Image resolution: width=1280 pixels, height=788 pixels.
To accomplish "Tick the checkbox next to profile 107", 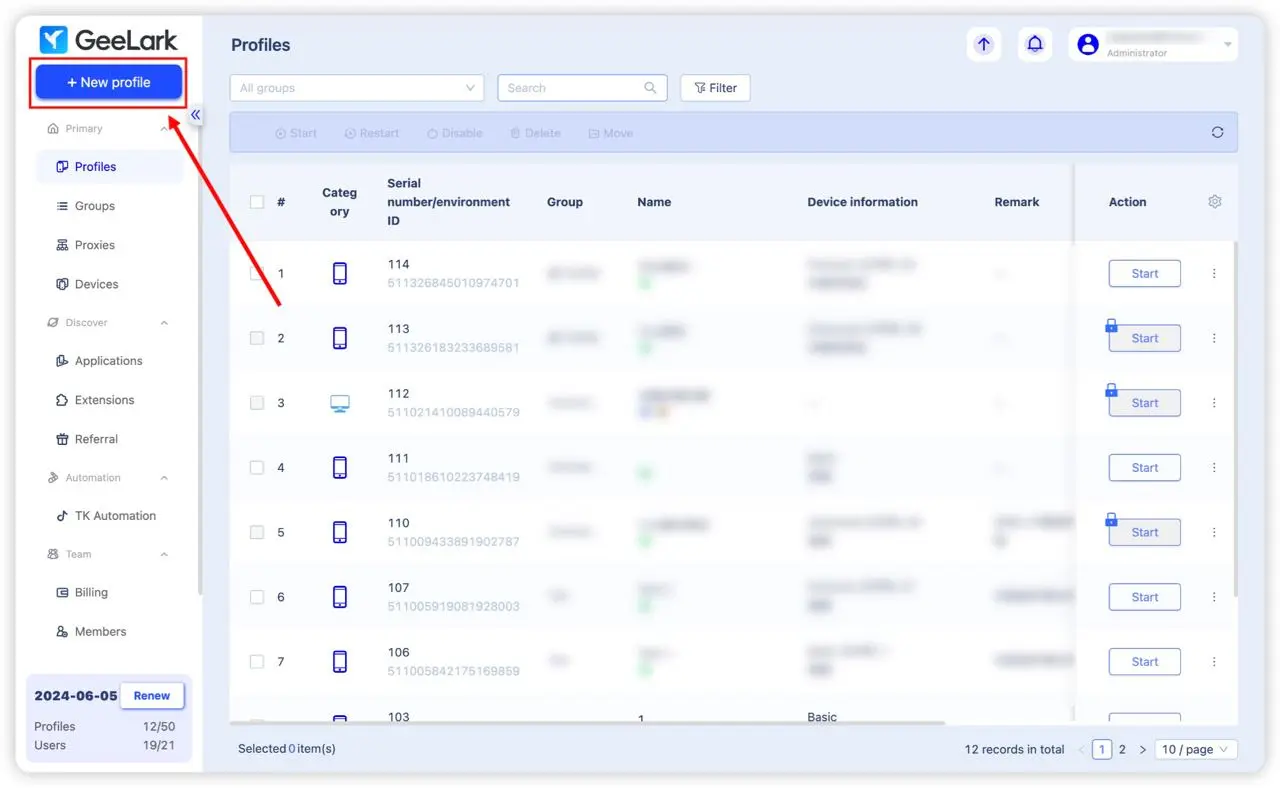I will (x=256, y=596).
